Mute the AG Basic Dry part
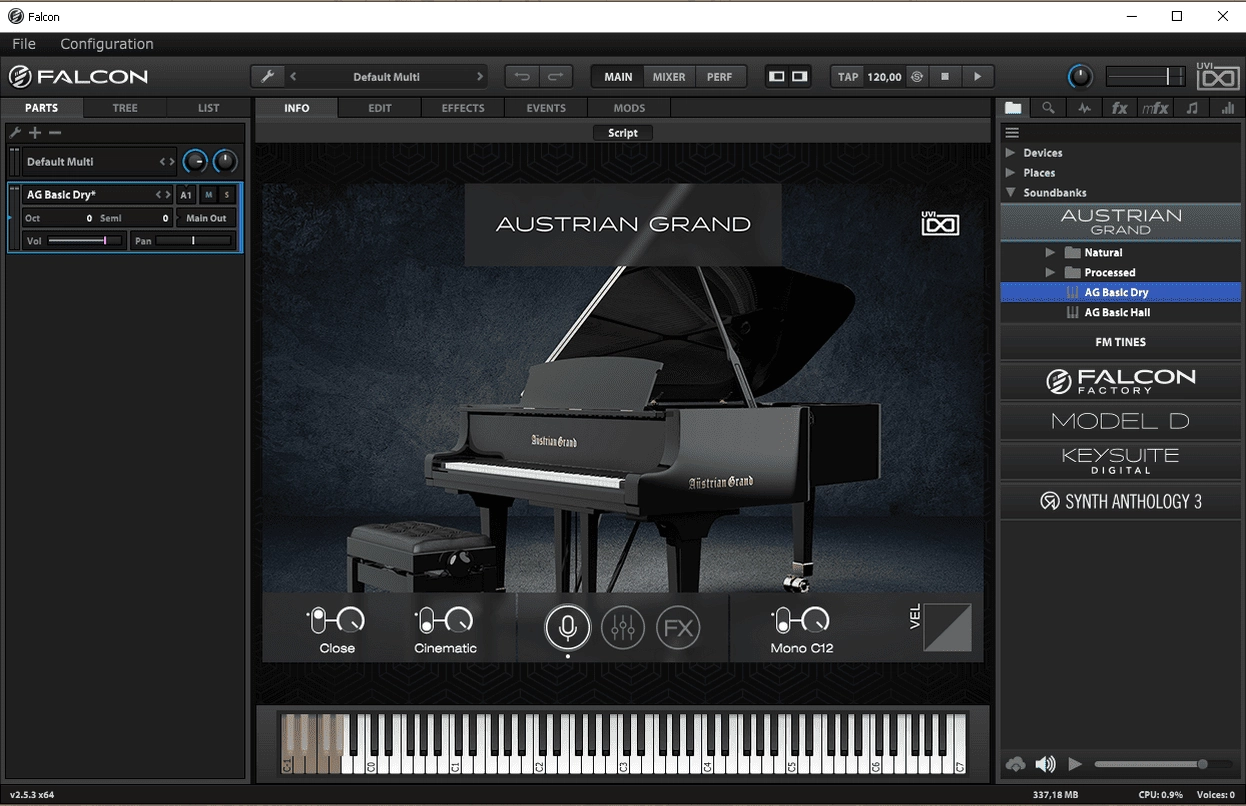Screen dimensions: 1246x806 pyautogui.click(x=209, y=195)
